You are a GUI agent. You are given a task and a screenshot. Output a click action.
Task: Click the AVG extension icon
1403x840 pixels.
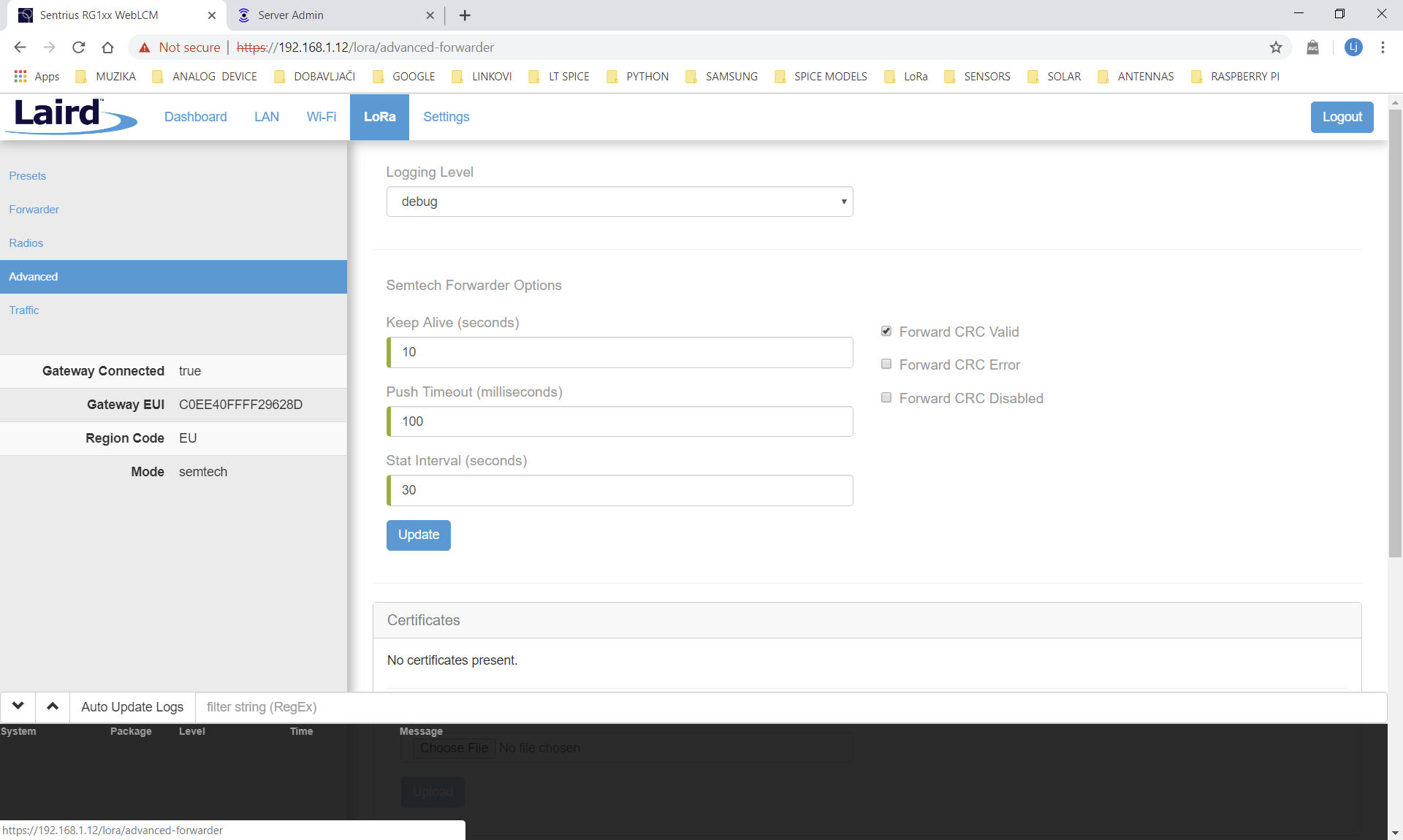(x=1313, y=47)
